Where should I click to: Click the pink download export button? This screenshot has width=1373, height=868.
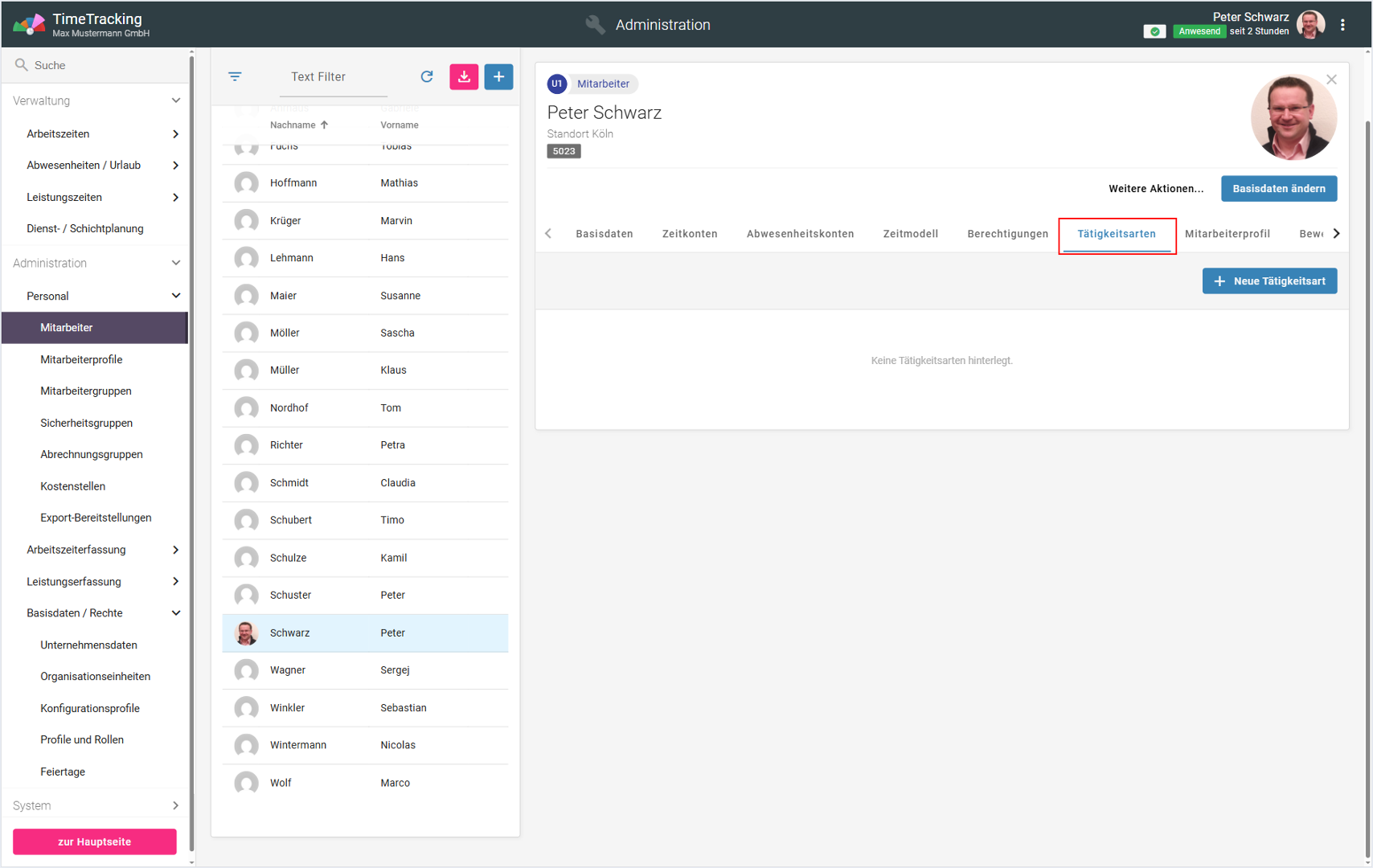point(464,76)
